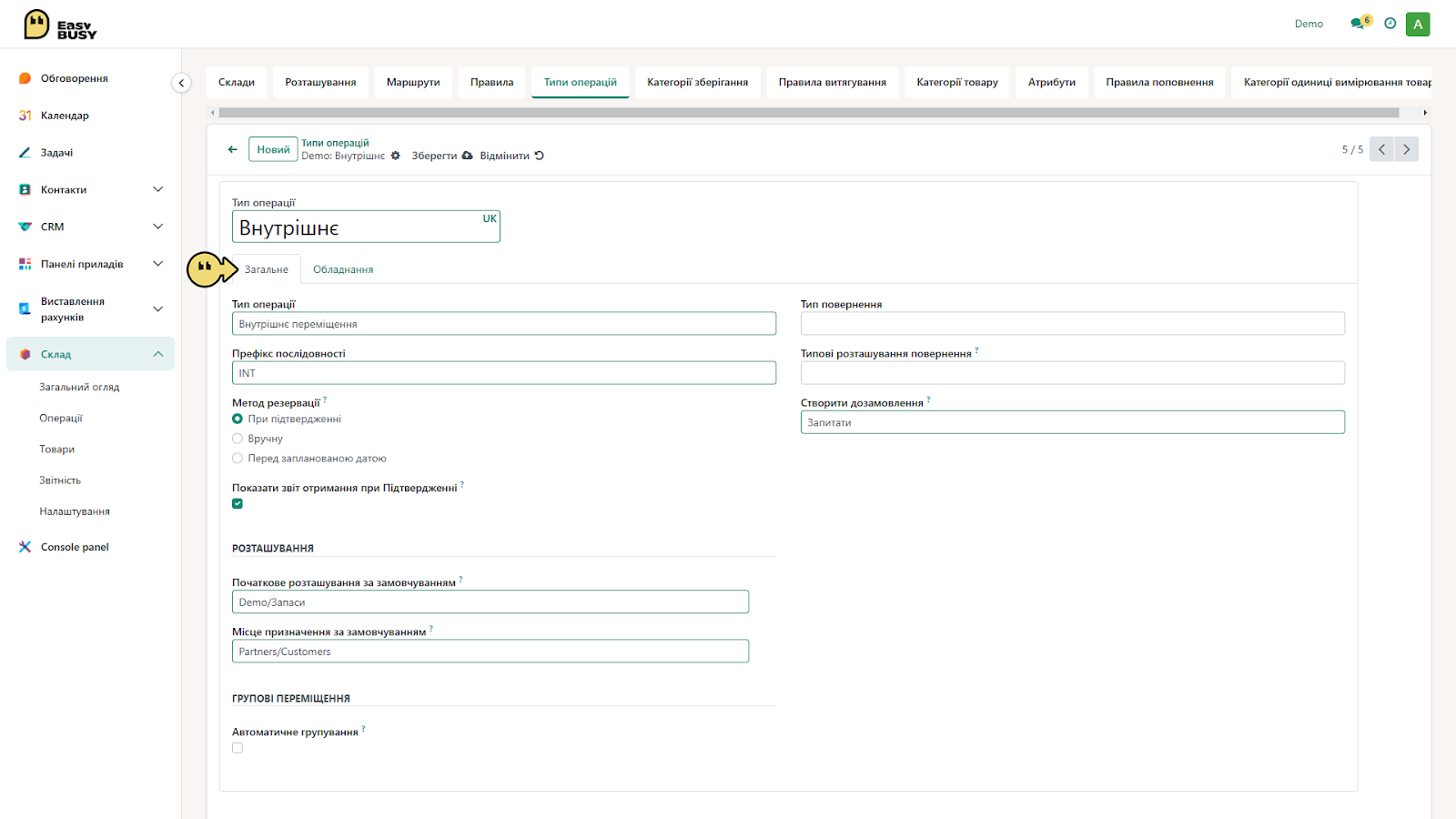Open the Маршрути tab
This screenshot has height=819, width=1456.
coord(413,82)
